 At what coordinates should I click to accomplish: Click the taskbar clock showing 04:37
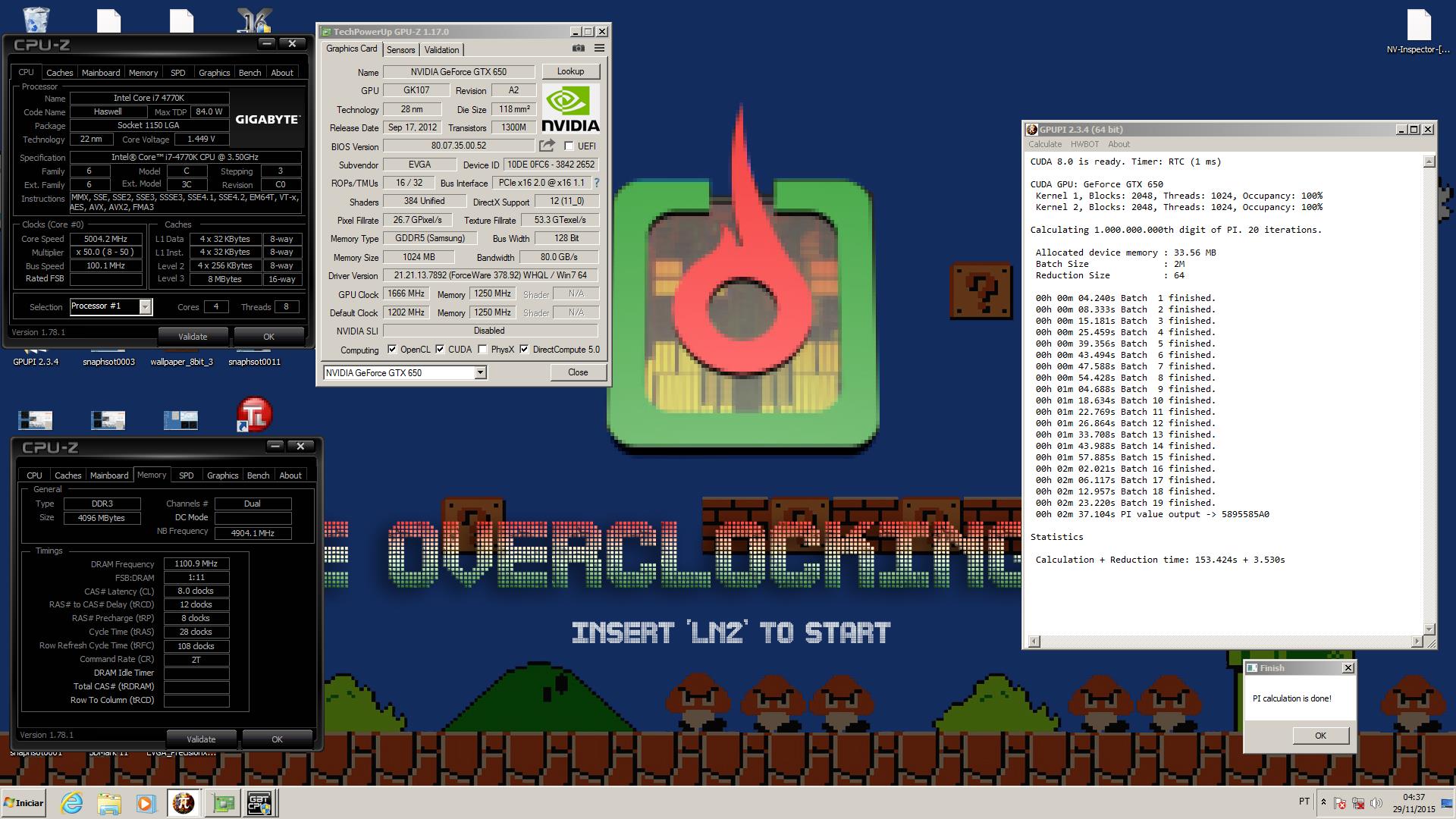(x=1414, y=797)
